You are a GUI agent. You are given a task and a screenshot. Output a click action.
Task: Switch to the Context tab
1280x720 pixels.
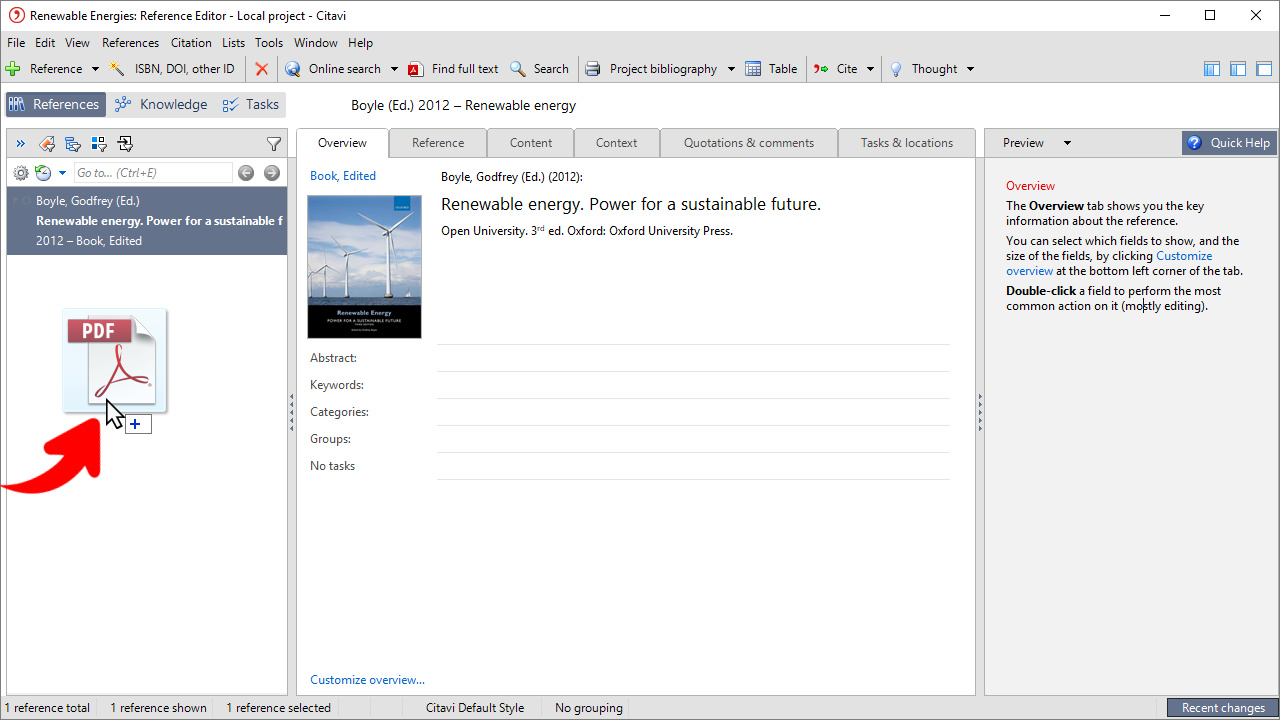coord(616,143)
